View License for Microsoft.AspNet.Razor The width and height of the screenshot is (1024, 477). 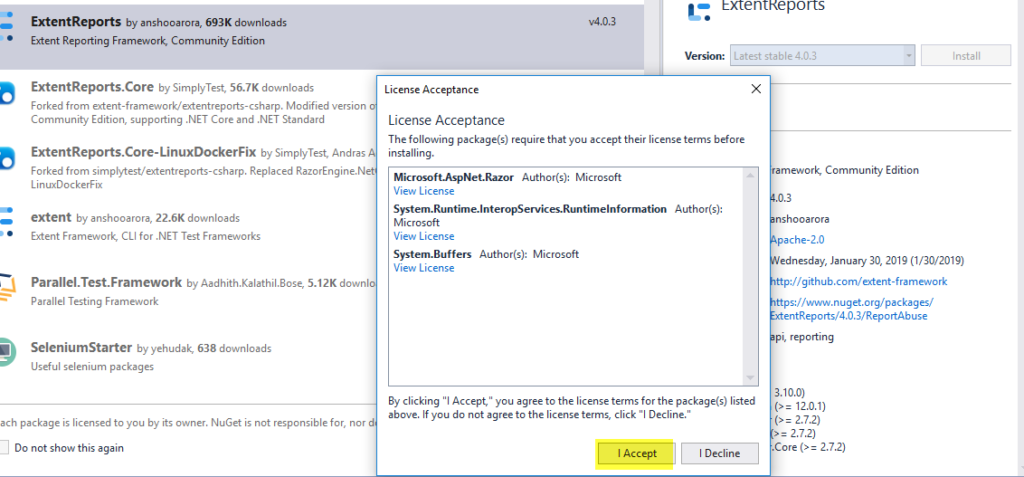click(423, 191)
